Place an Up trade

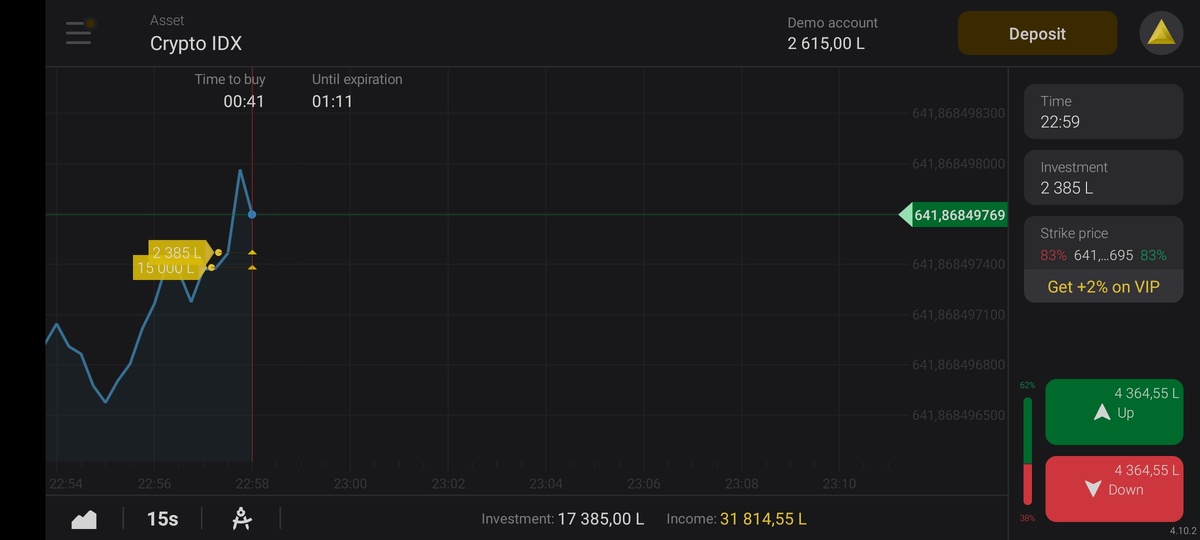pyautogui.click(x=1114, y=411)
